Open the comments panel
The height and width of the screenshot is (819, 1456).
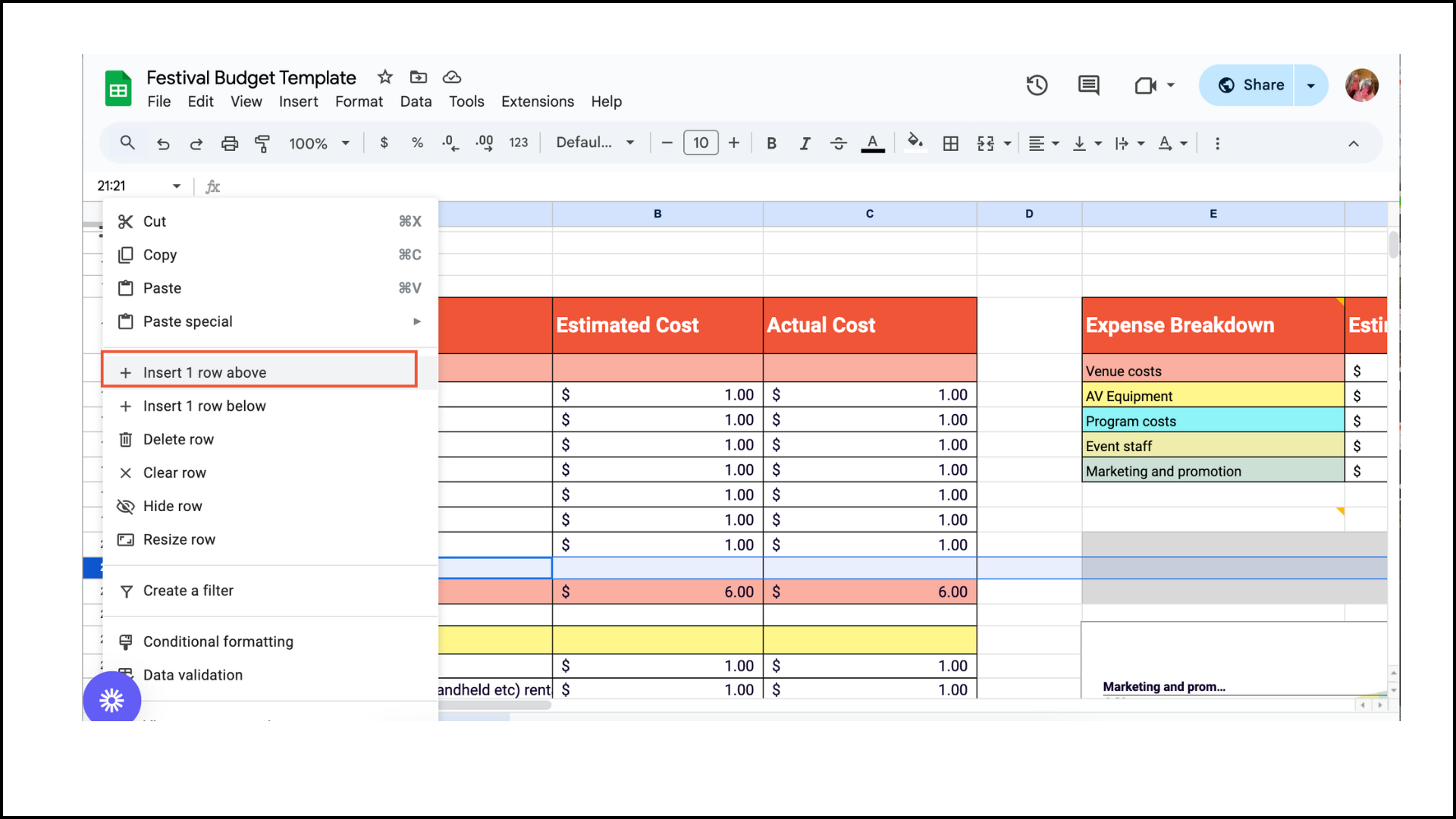pos(1088,85)
